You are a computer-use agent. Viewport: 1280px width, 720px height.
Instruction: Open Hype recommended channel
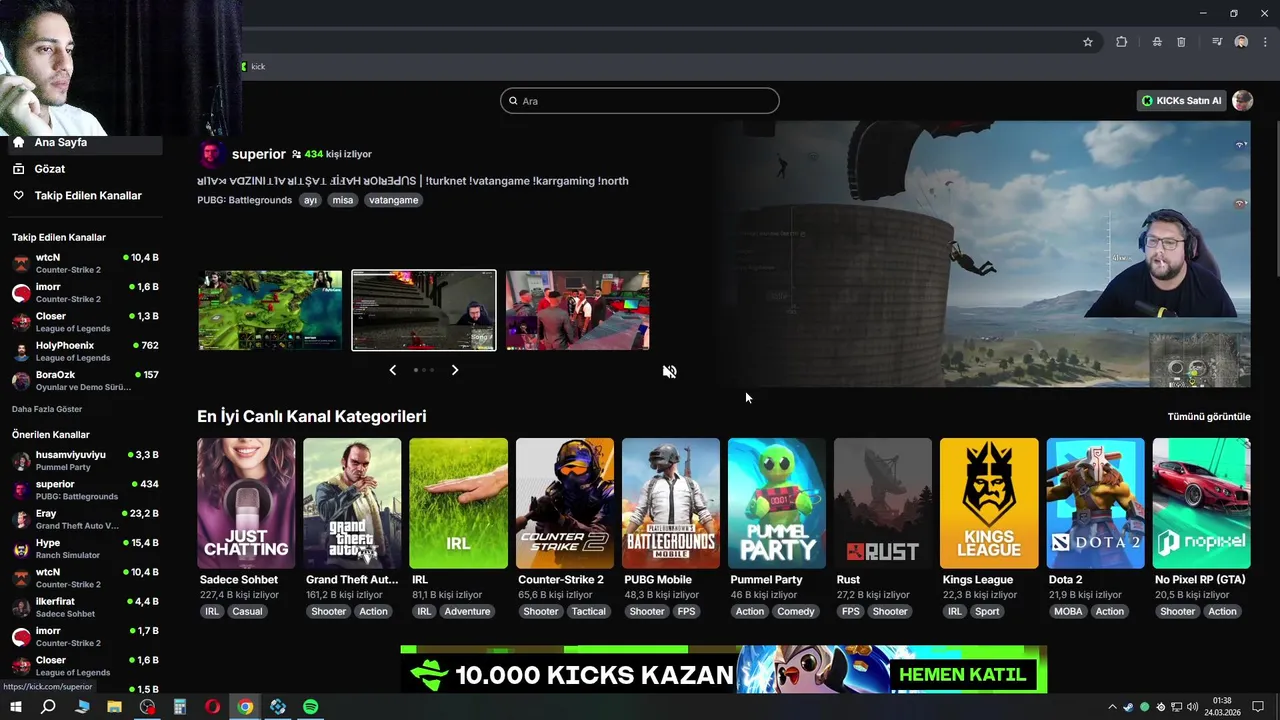pyautogui.click(x=85, y=548)
